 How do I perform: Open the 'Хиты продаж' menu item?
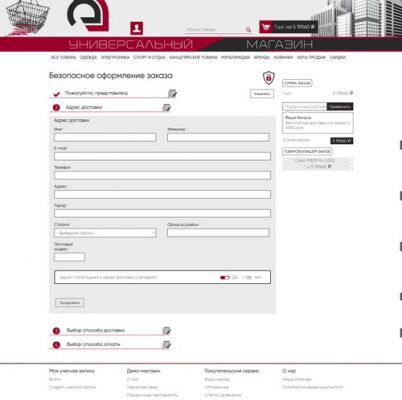pyautogui.click(x=311, y=57)
